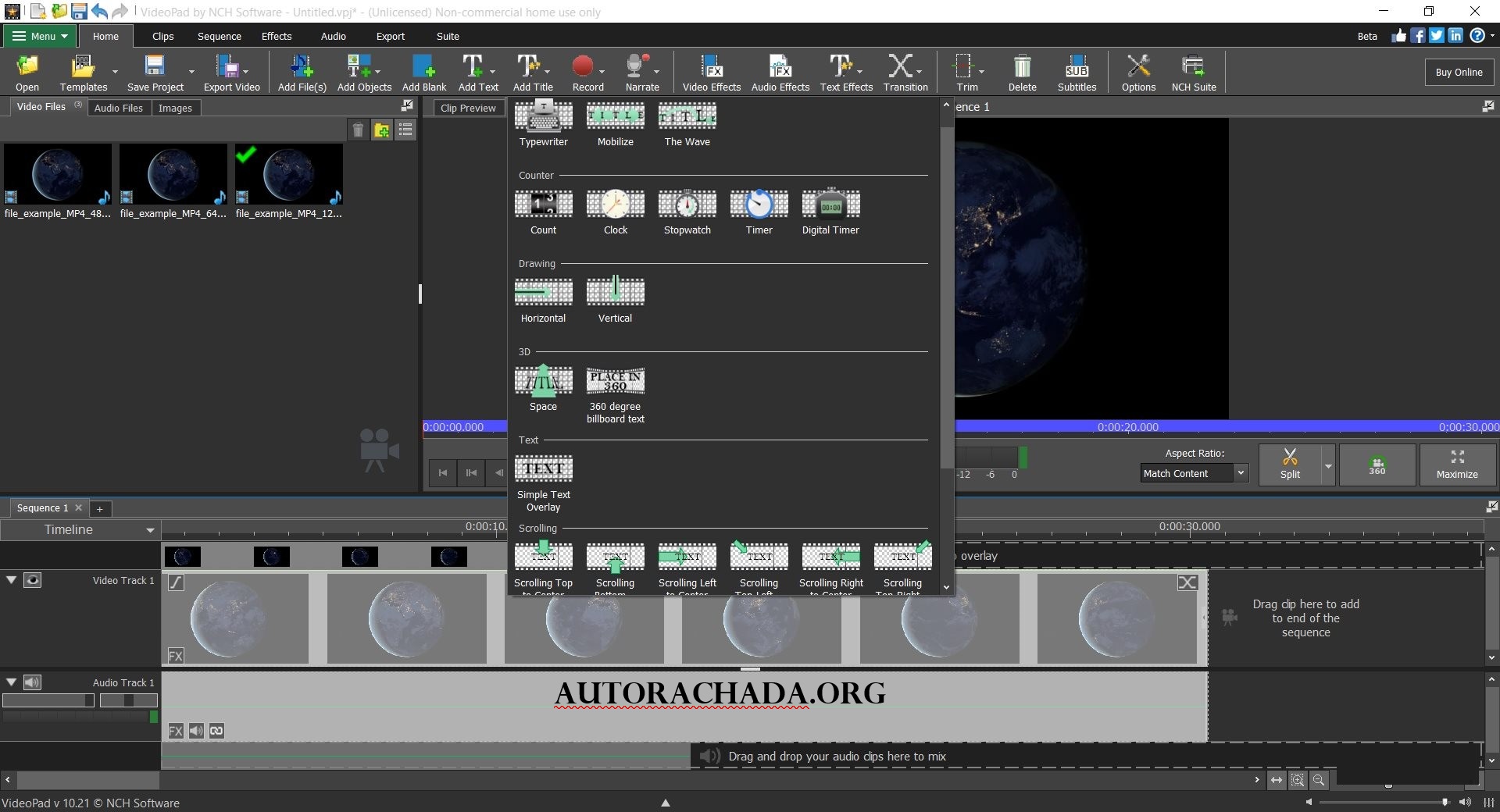Click the Audio Track 1 volume slider
1500x812 pixels.
pos(48,700)
